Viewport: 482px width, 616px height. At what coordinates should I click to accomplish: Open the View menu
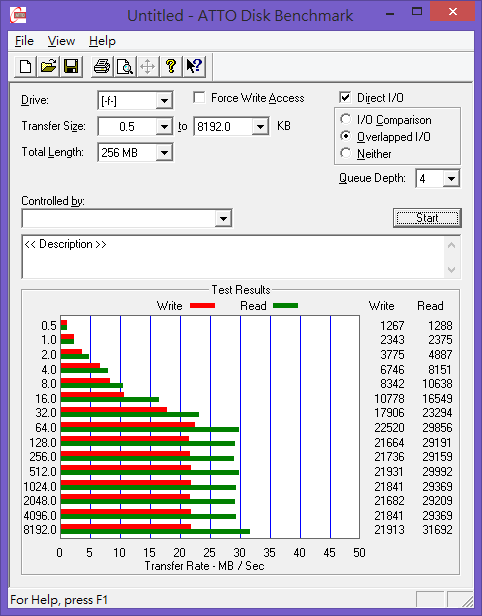click(x=61, y=41)
